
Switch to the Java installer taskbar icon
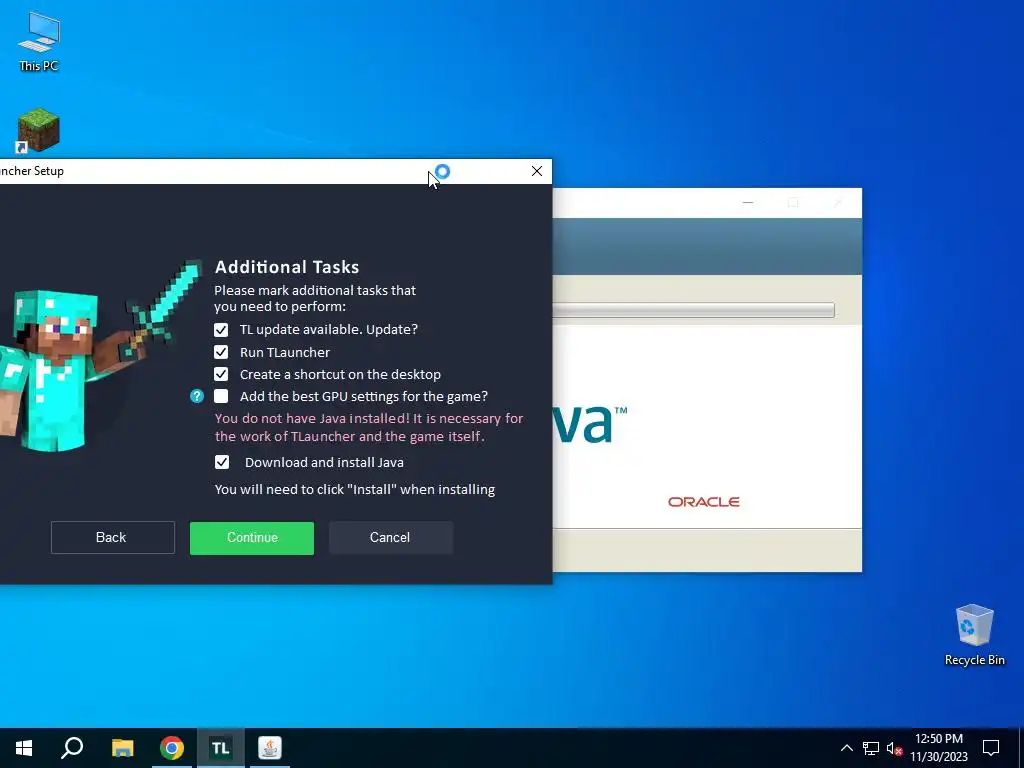point(270,748)
